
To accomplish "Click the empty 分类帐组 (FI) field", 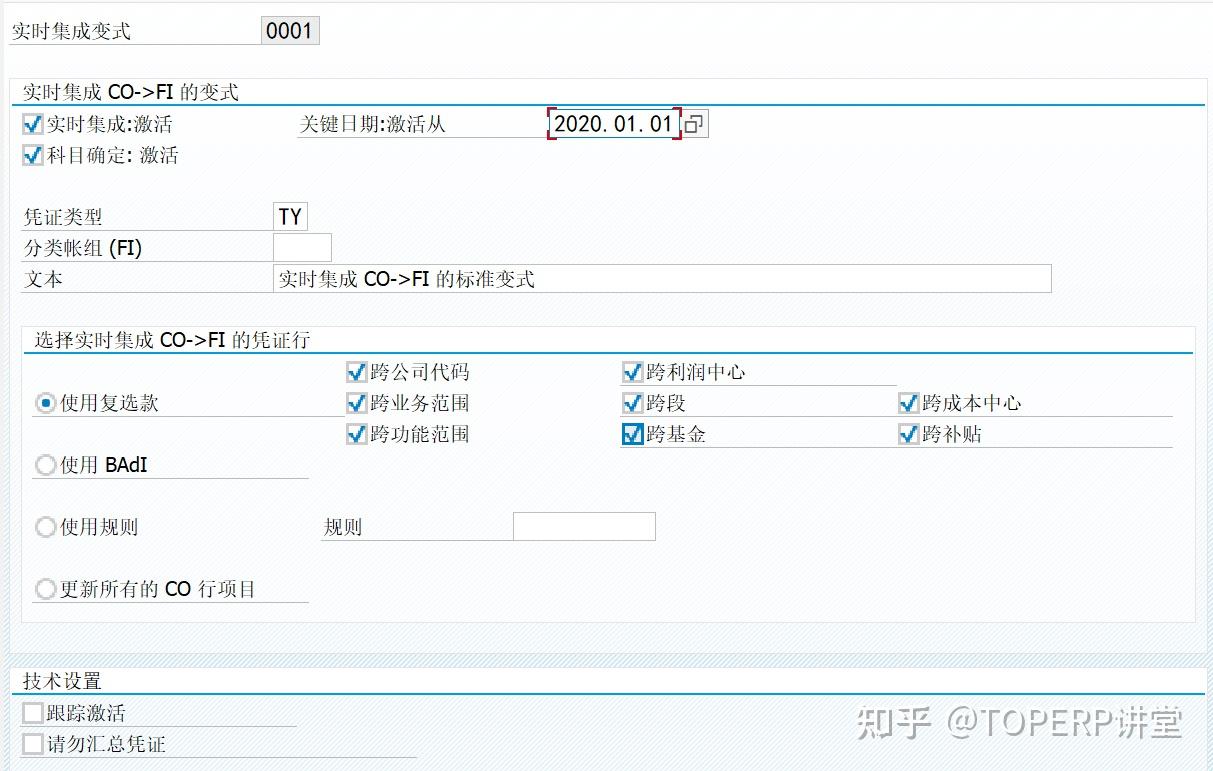I will [x=302, y=247].
